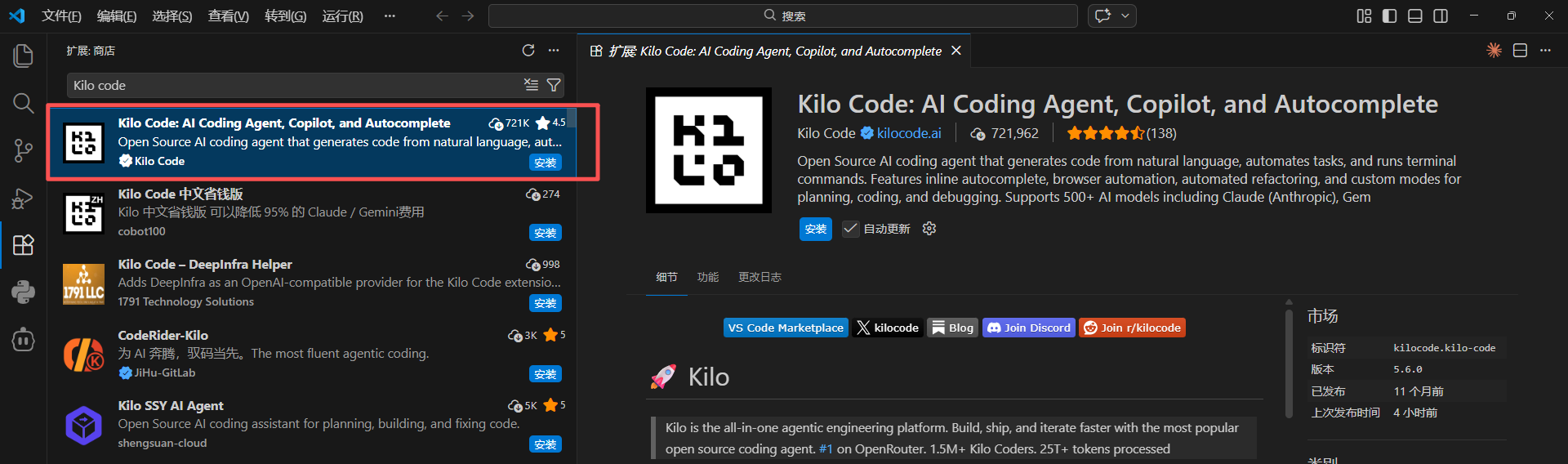The height and width of the screenshot is (464, 1568).
Task: Clear extension search results icon
Action: coord(531,85)
